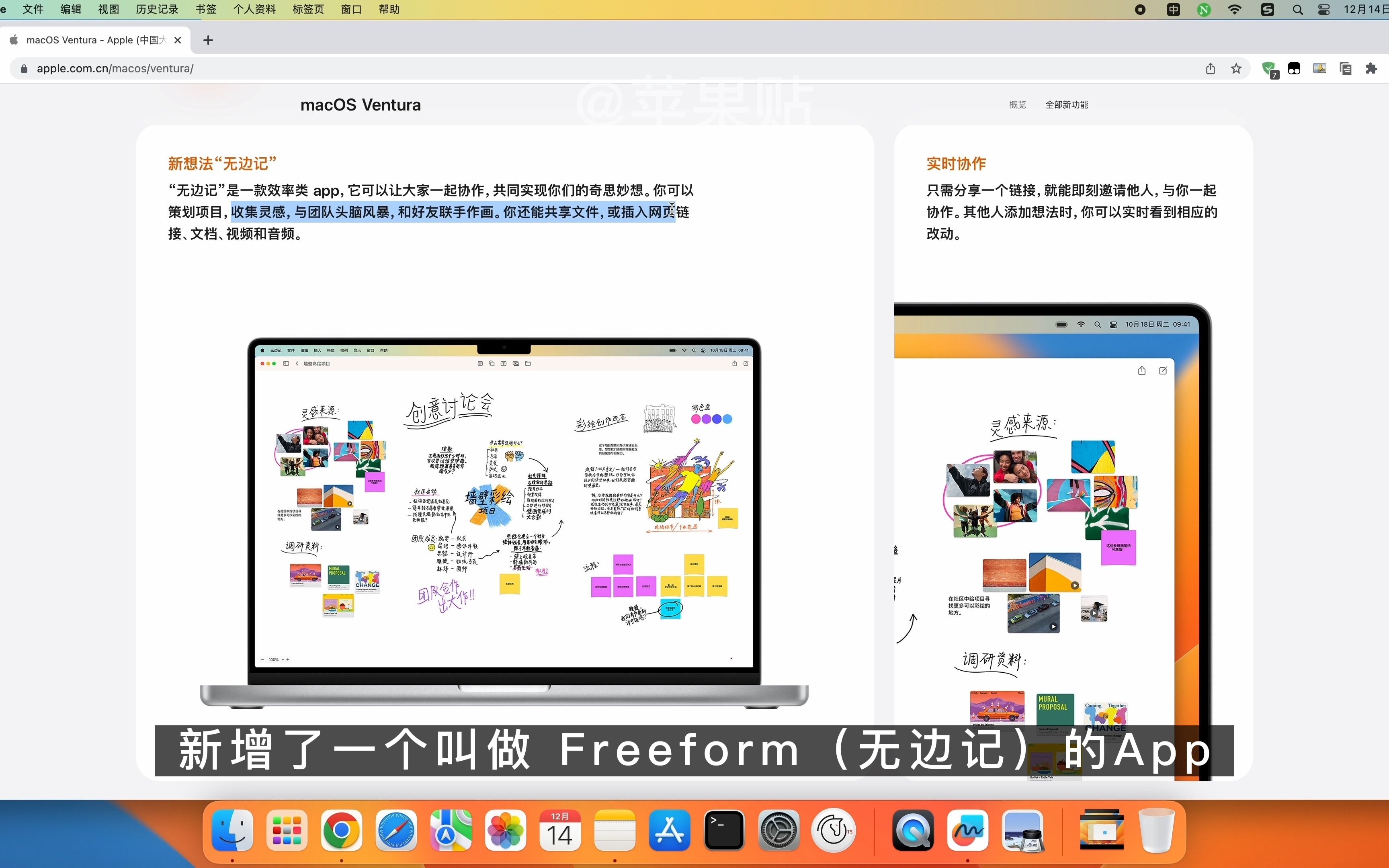
Task: Open the 书签 menu
Action: [x=206, y=9]
